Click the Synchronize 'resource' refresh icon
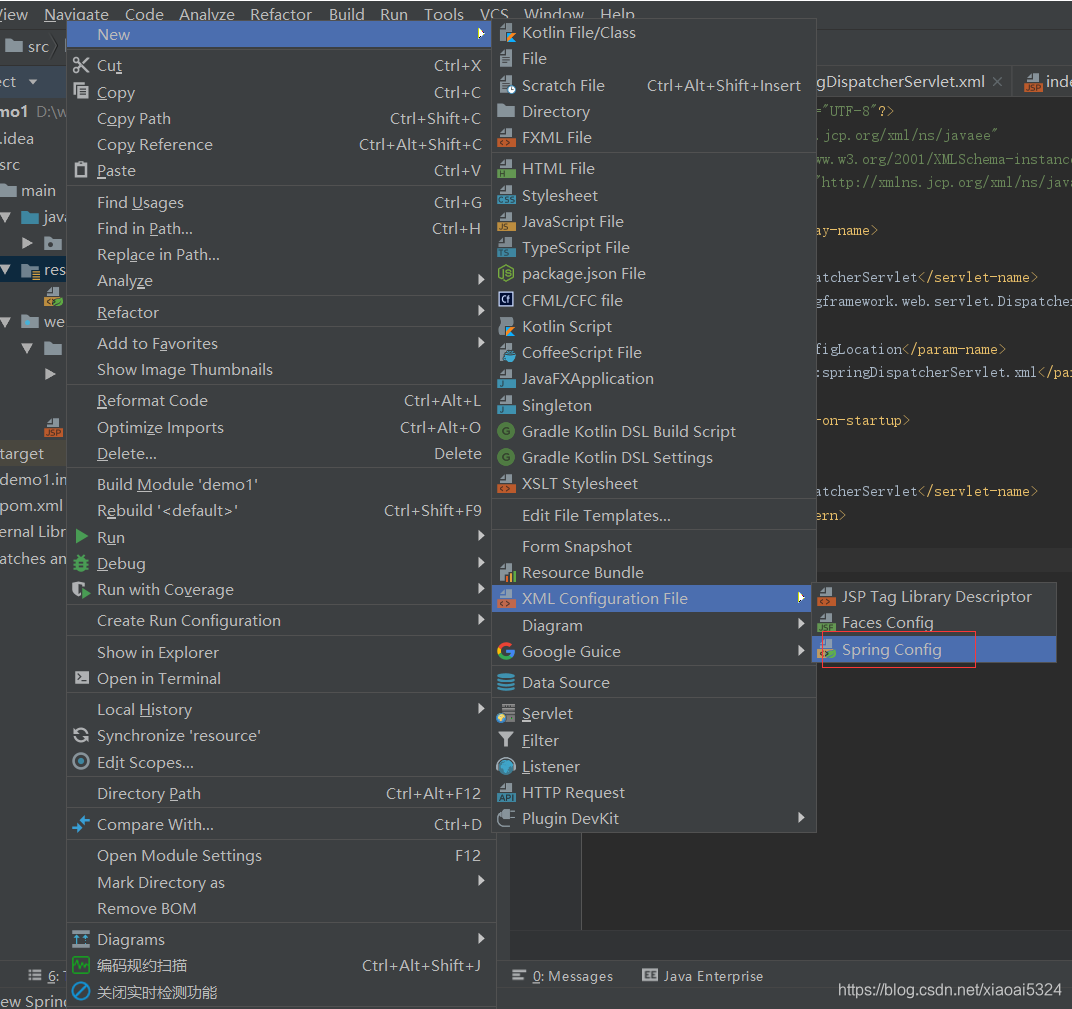The height and width of the screenshot is (1009, 1072). (81, 735)
